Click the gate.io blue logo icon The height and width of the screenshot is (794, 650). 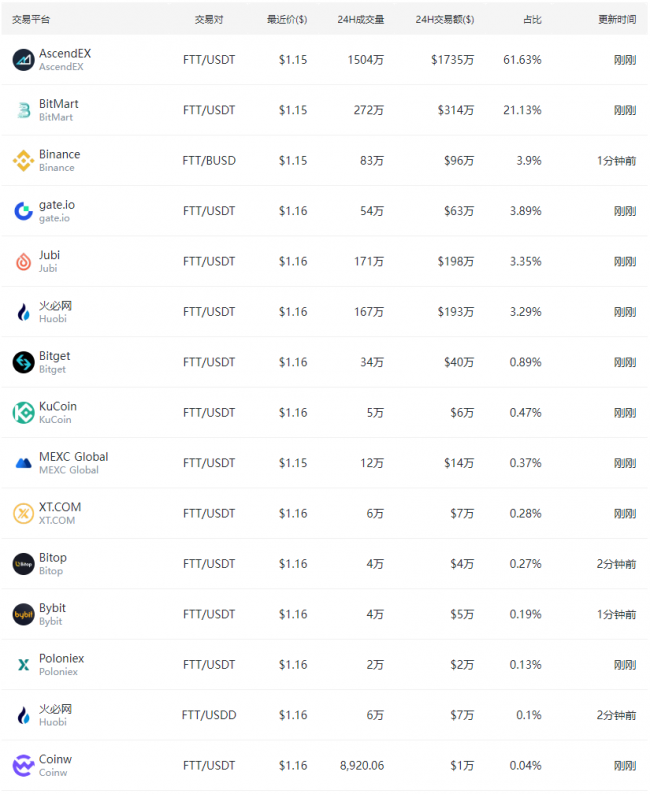(x=23, y=211)
